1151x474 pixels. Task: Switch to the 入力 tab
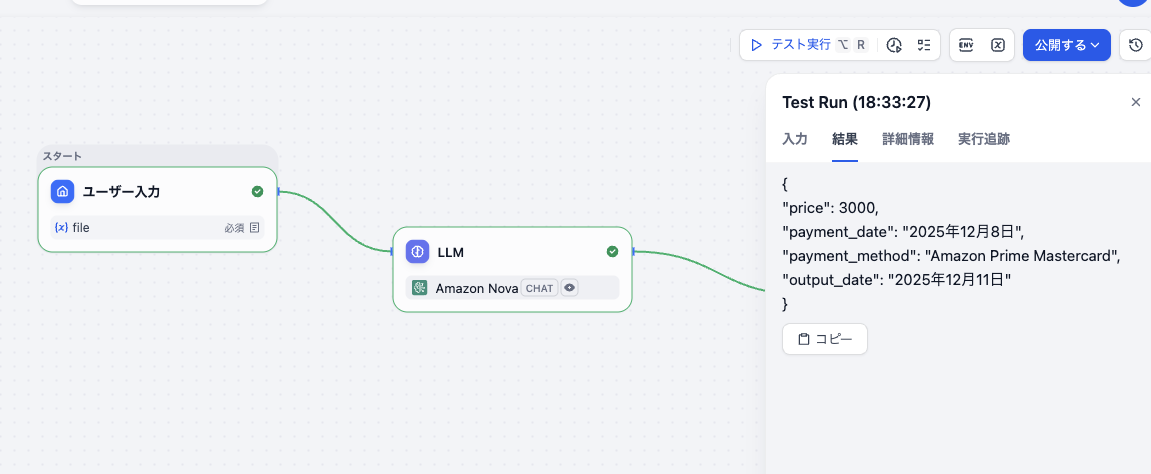795,139
